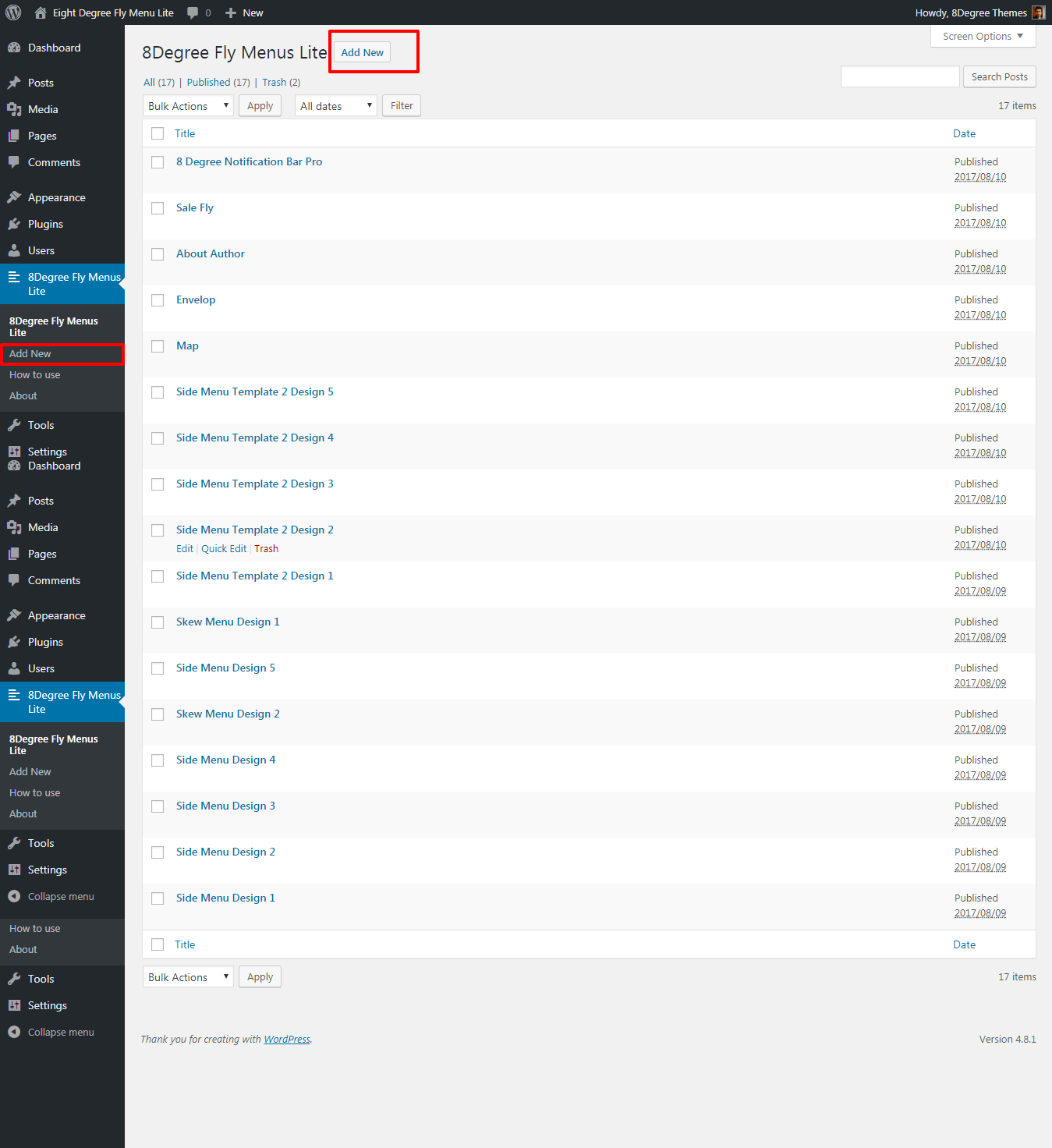Follow the WordPress link in footer
The width and height of the screenshot is (1052, 1148).
click(x=287, y=1039)
